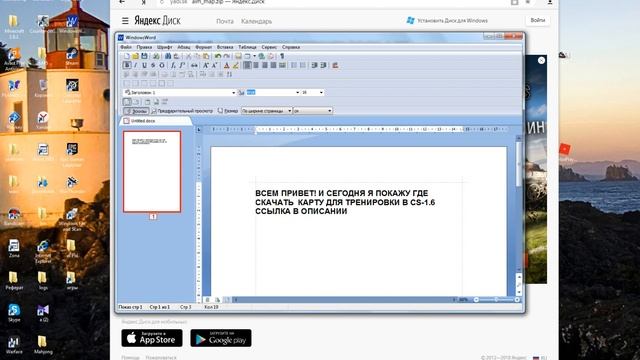Open the Skype desktop shortcut

click(x=14, y=313)
